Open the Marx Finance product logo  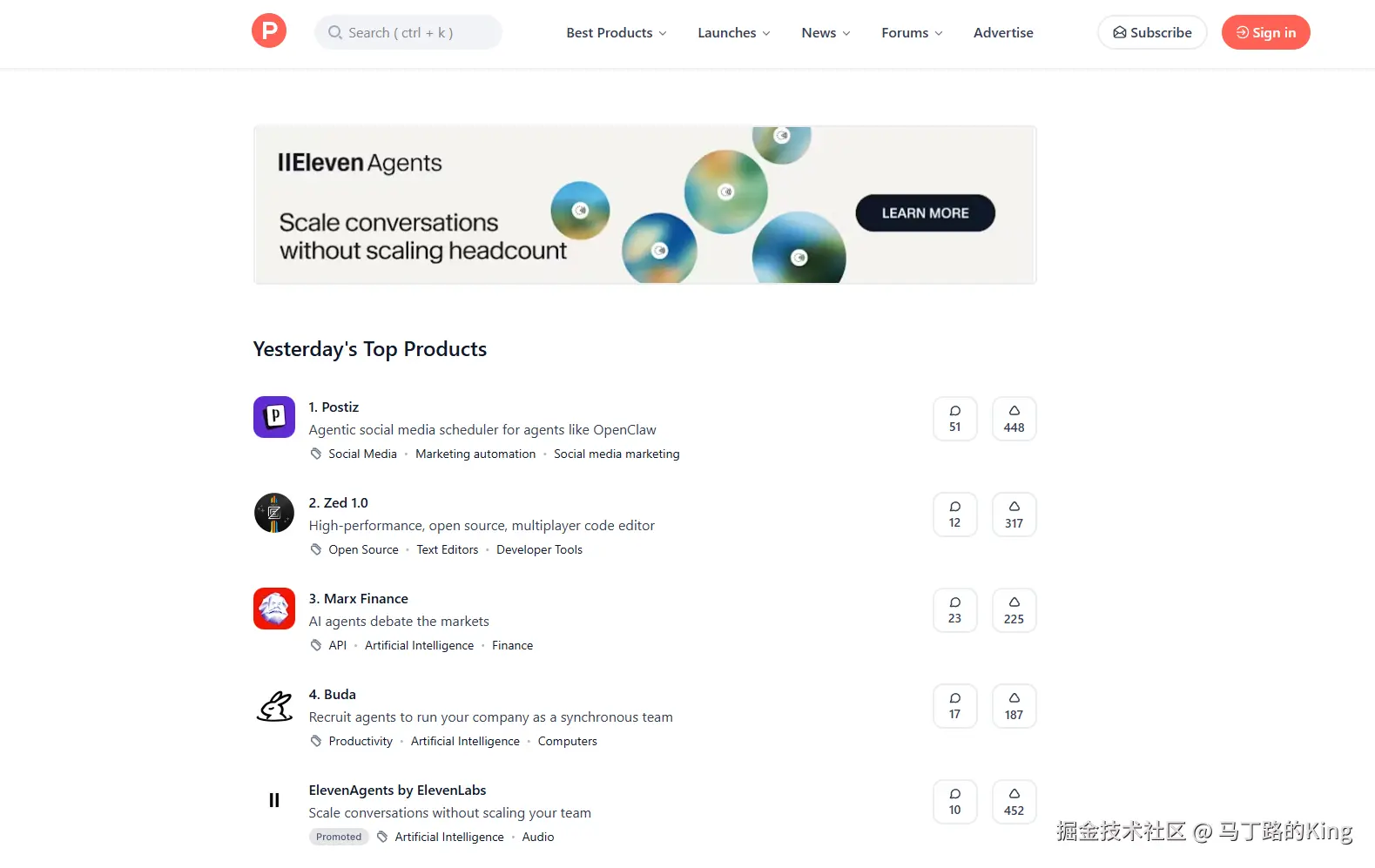pyautogui.click(x=274, y=609)
